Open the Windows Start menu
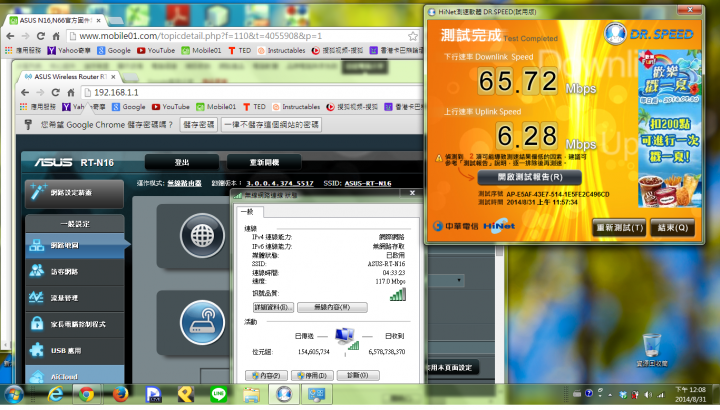This screenshot has width=720, height=410. (14, 395)
